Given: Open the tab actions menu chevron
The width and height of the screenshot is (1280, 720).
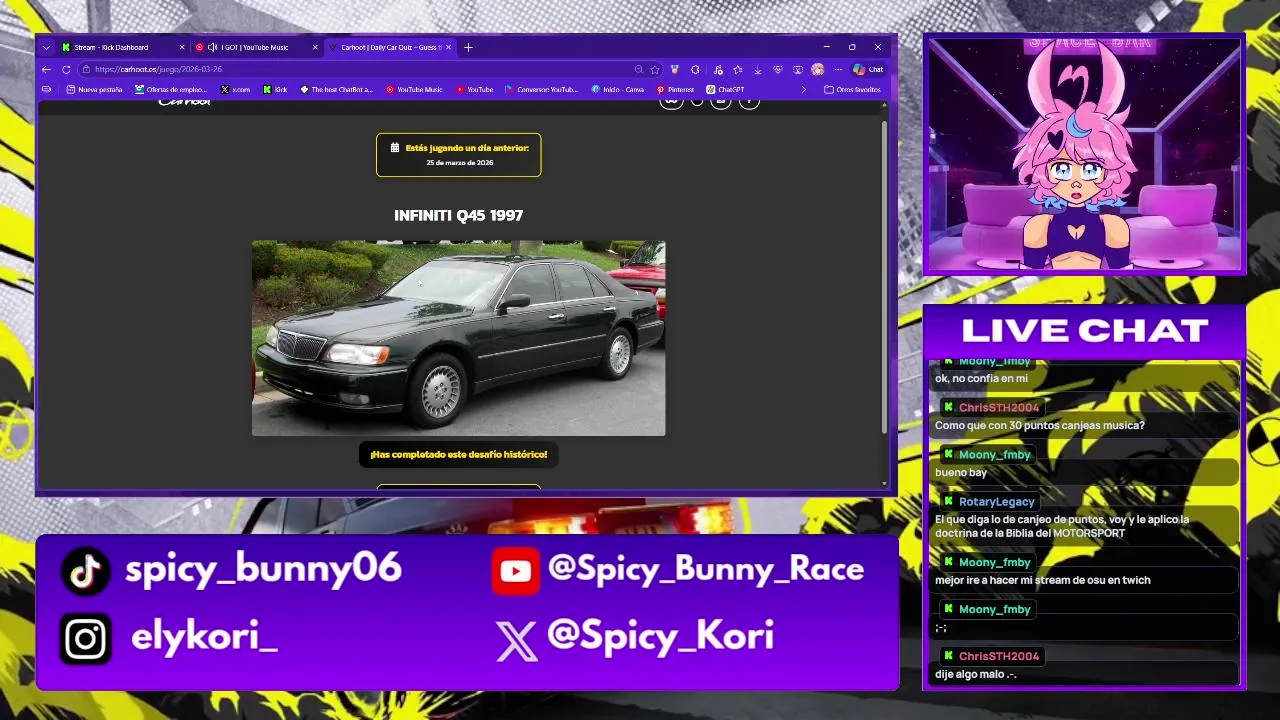Looking at the screenshot, I should tap(46, 47).
